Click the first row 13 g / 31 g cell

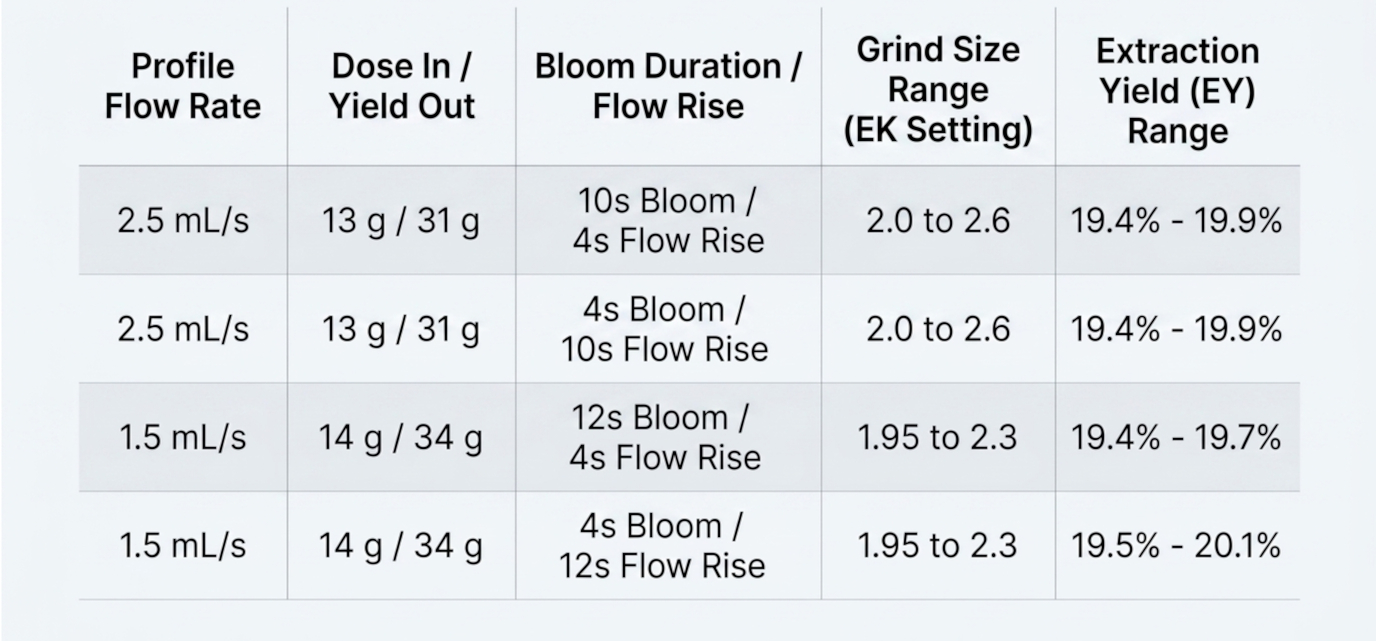[x=402, y=221]
